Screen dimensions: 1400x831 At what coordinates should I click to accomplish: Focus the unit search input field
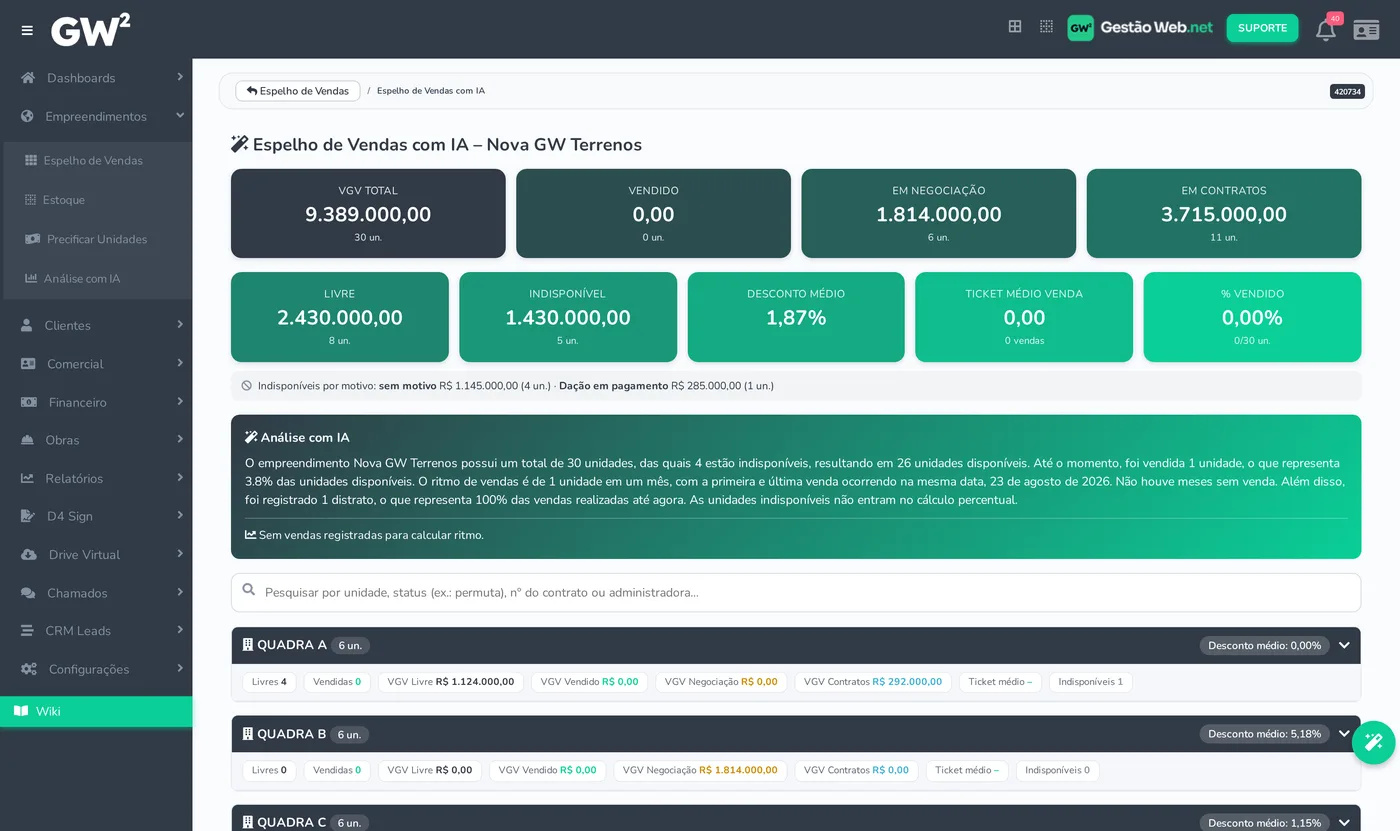click(796, 592)
